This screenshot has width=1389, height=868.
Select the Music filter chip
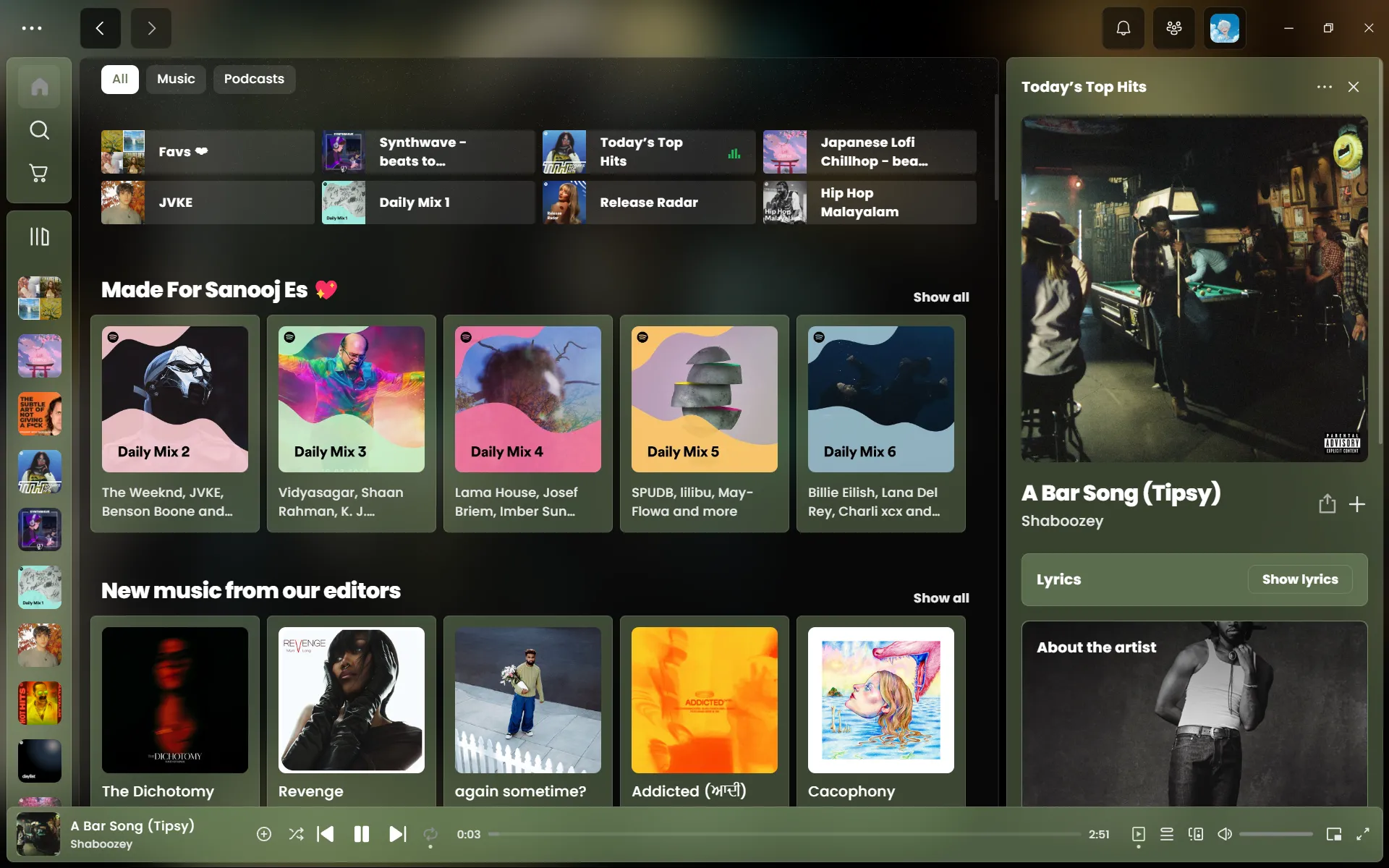(x=176, y=79)
